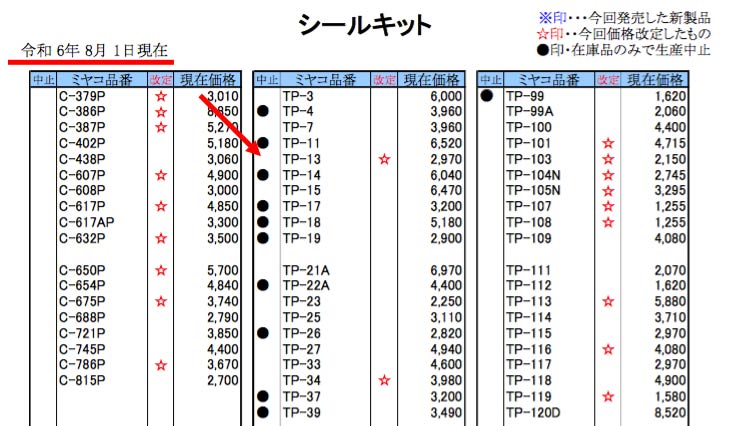Click the black dot next to TP-4

click(263, 111)
